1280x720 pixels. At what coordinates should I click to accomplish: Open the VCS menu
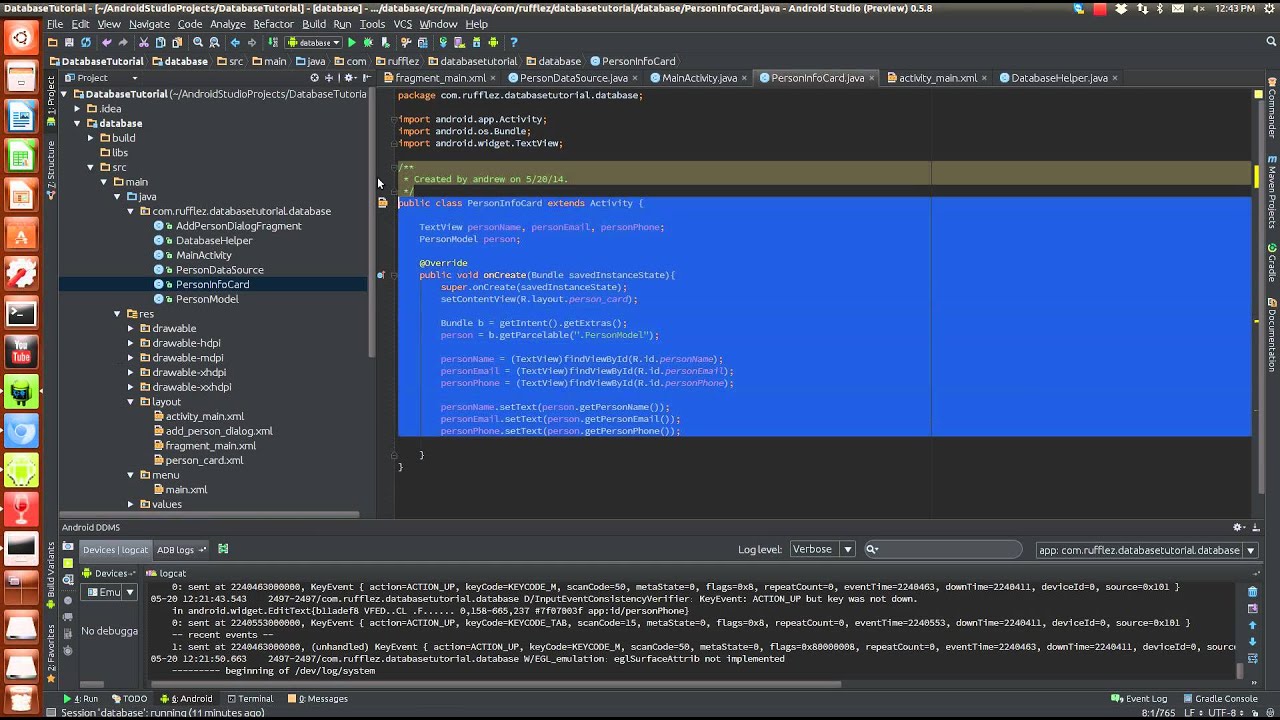pos(402,24)
